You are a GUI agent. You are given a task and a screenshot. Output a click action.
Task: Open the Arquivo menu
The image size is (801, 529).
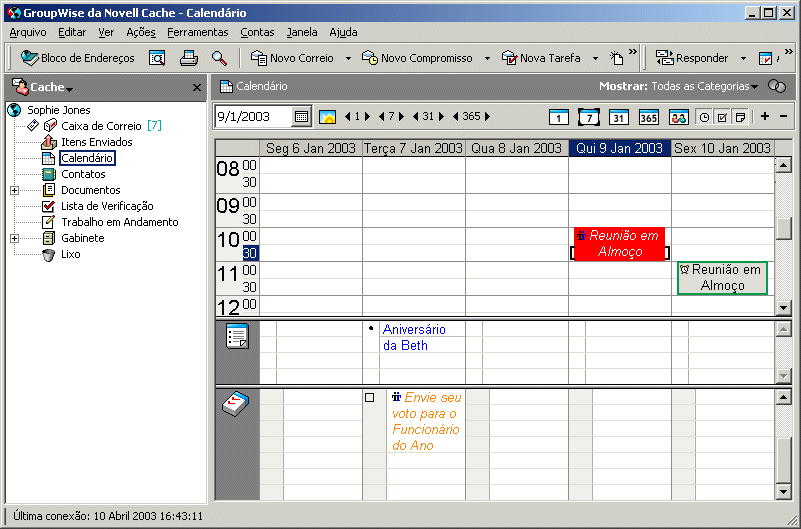pos(28,32)
